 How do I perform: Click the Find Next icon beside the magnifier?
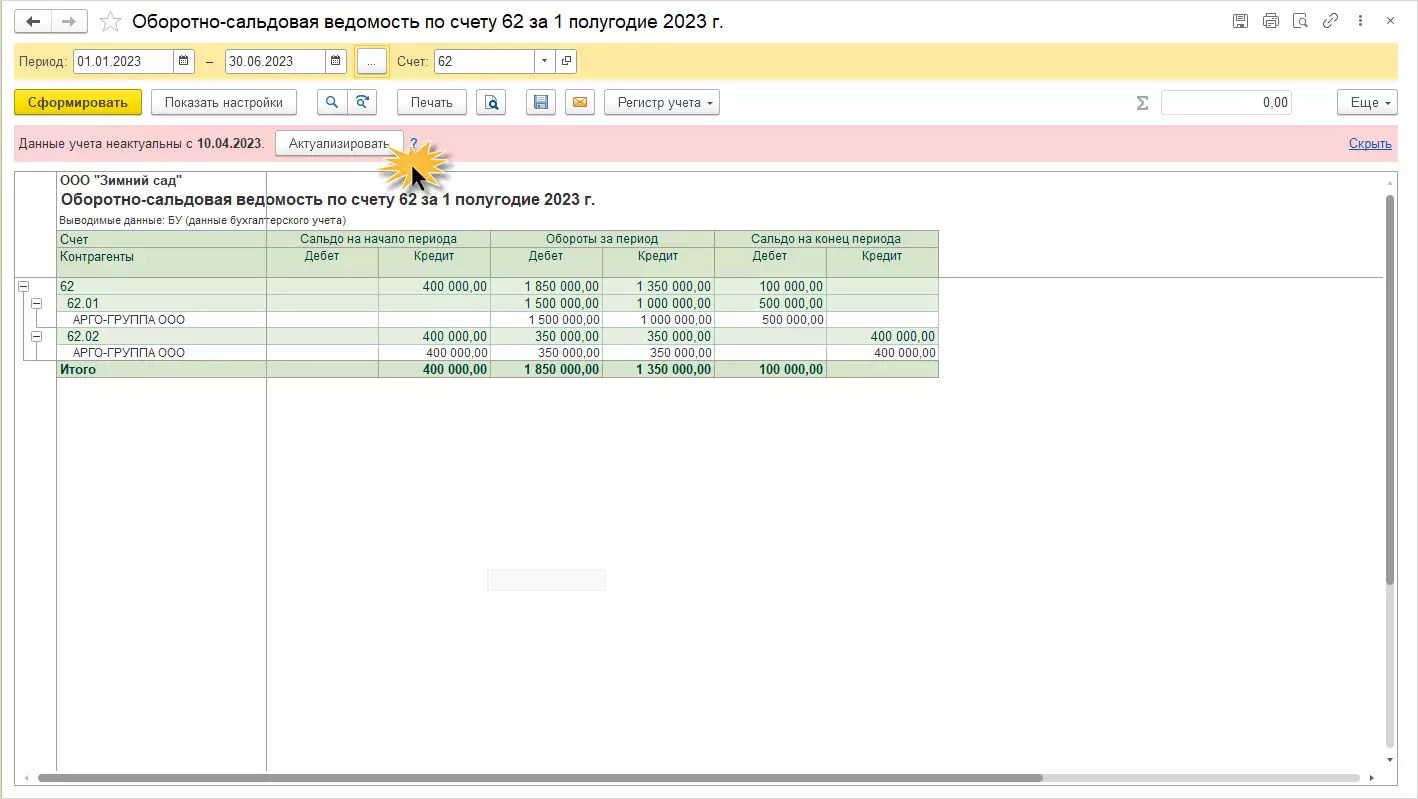pos(362,102)
